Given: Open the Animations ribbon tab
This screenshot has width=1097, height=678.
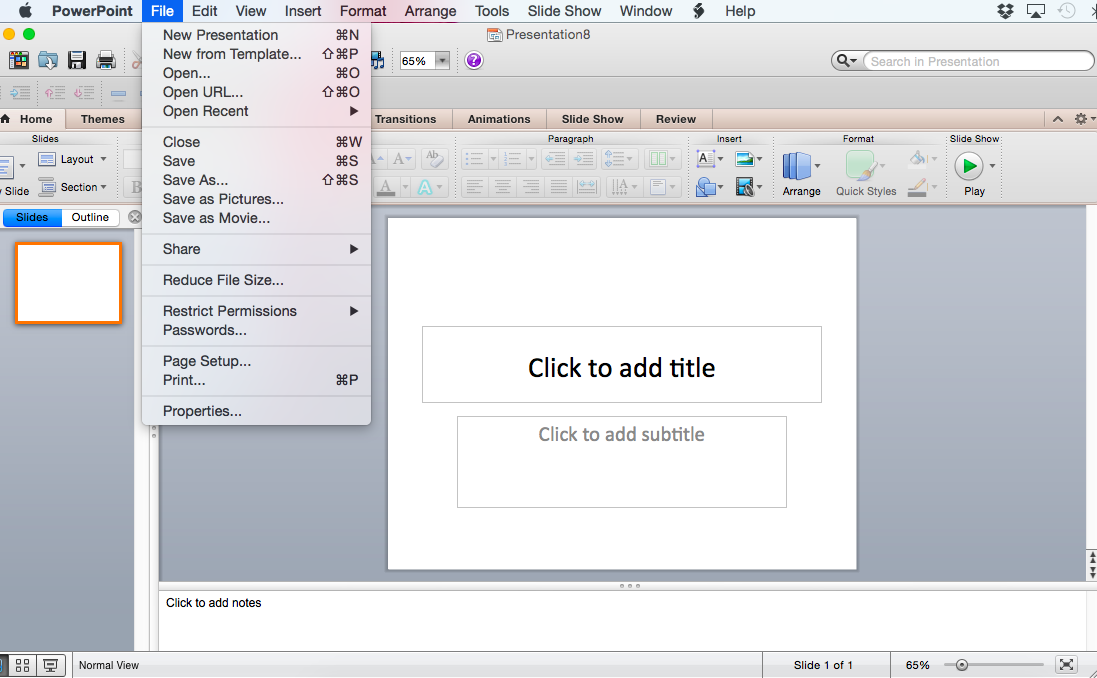Looking at the screenshot, I should point(499,119).
